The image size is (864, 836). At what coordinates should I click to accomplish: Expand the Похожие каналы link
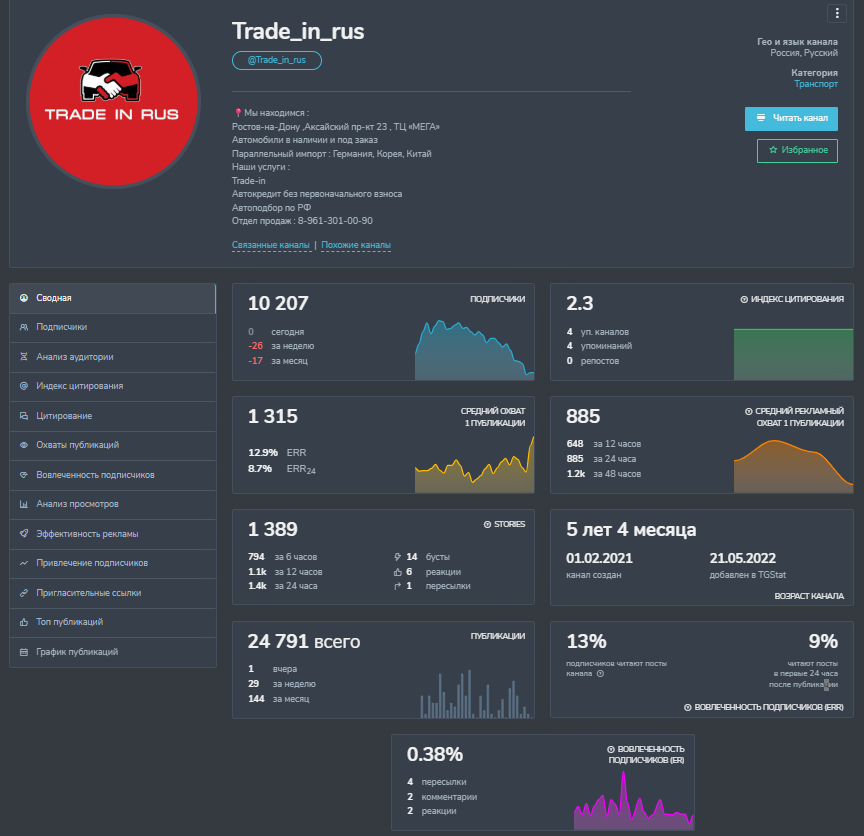(x=356, y=245)
